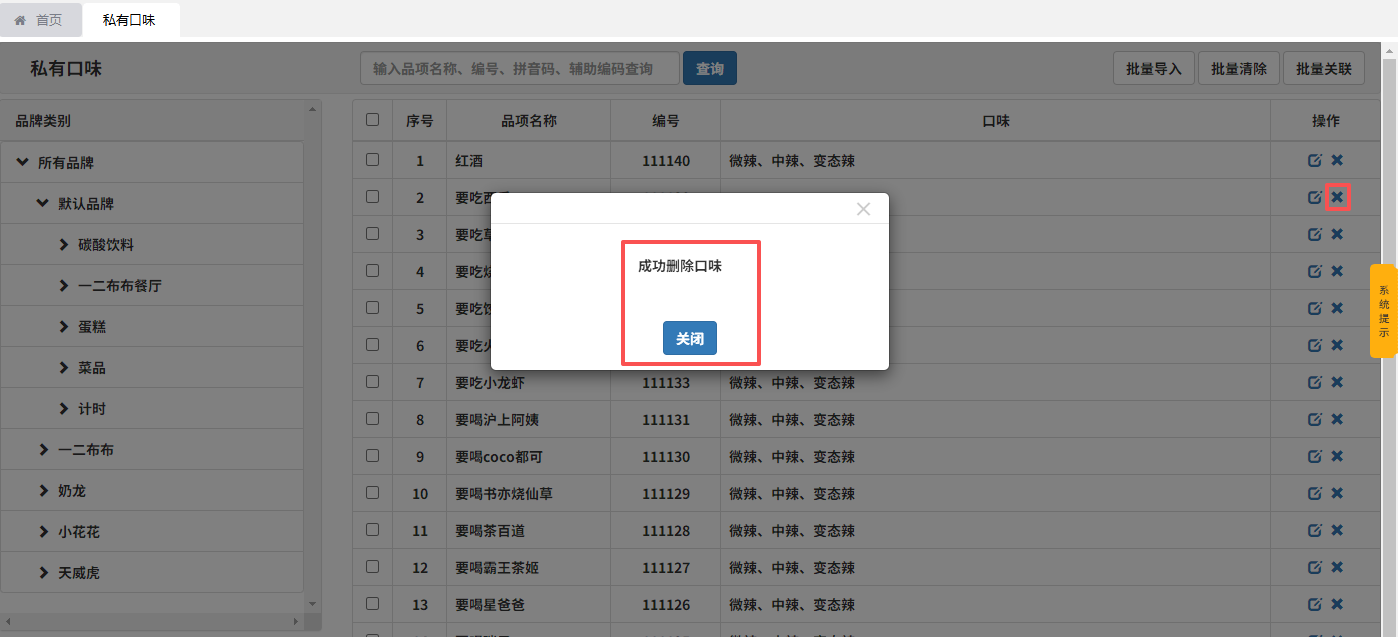
Task: Check the box for row number 3
Action: (x=373, y=233)
